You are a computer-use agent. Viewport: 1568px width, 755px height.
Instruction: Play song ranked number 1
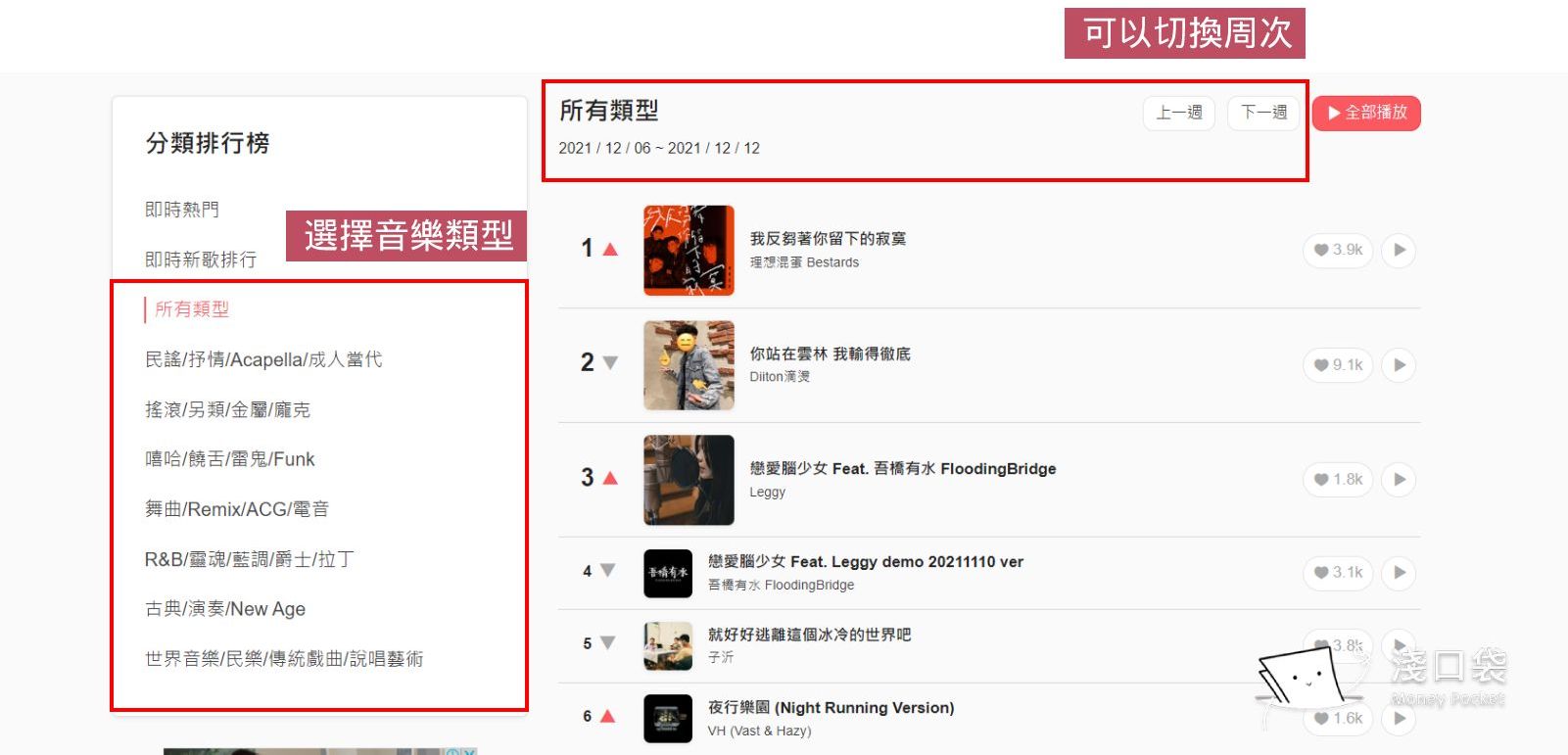[x=1399, y=250]
